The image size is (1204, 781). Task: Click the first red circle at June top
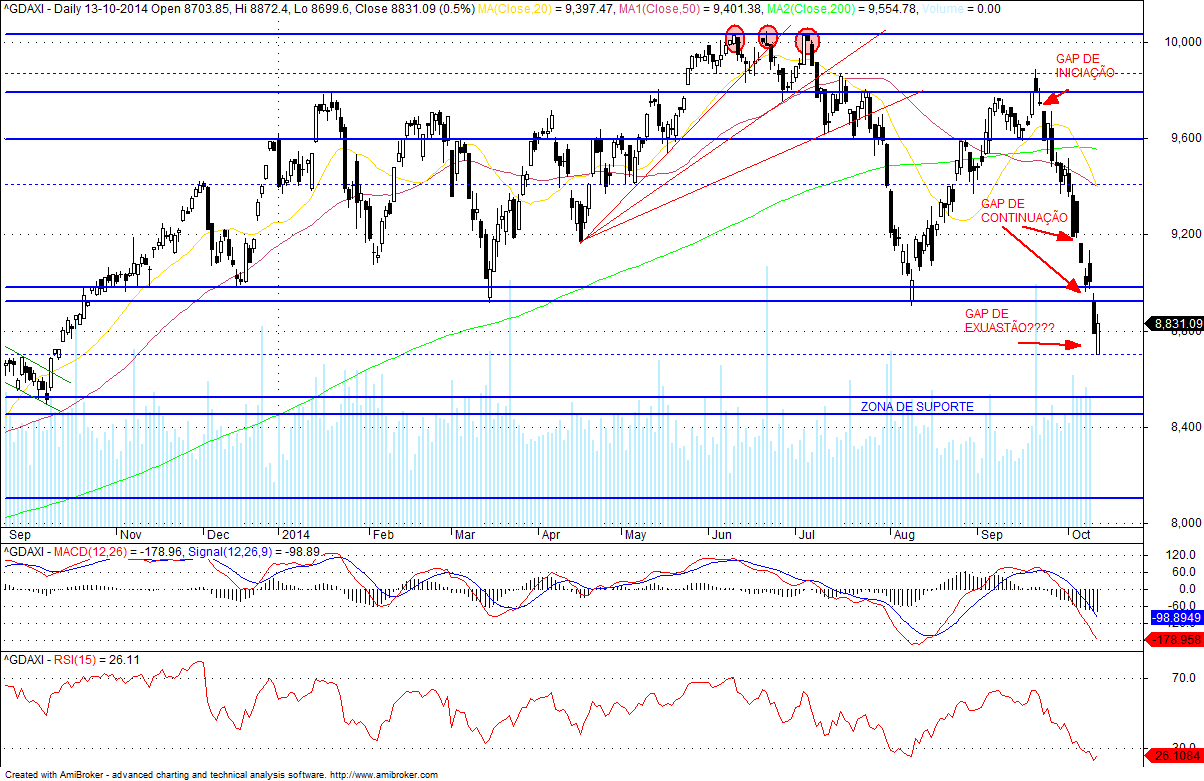pos(735,38)
